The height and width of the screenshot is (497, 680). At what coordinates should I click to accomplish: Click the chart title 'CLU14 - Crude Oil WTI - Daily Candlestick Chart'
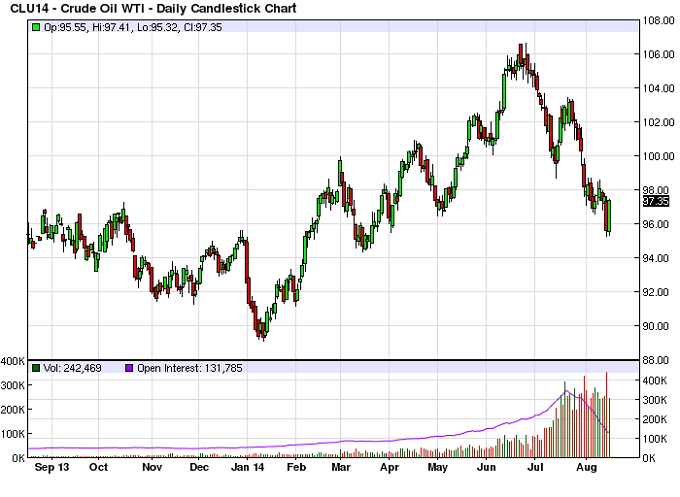[x=153, y=8]
